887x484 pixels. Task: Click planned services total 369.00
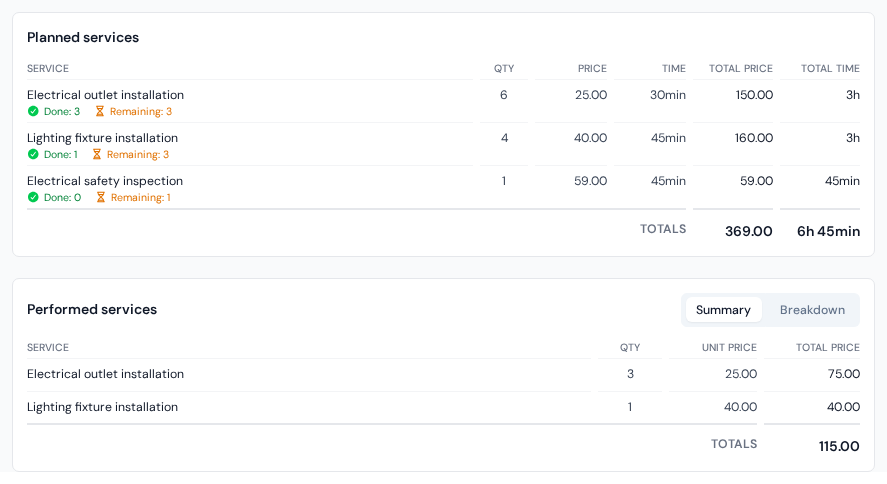click(748, 231)
